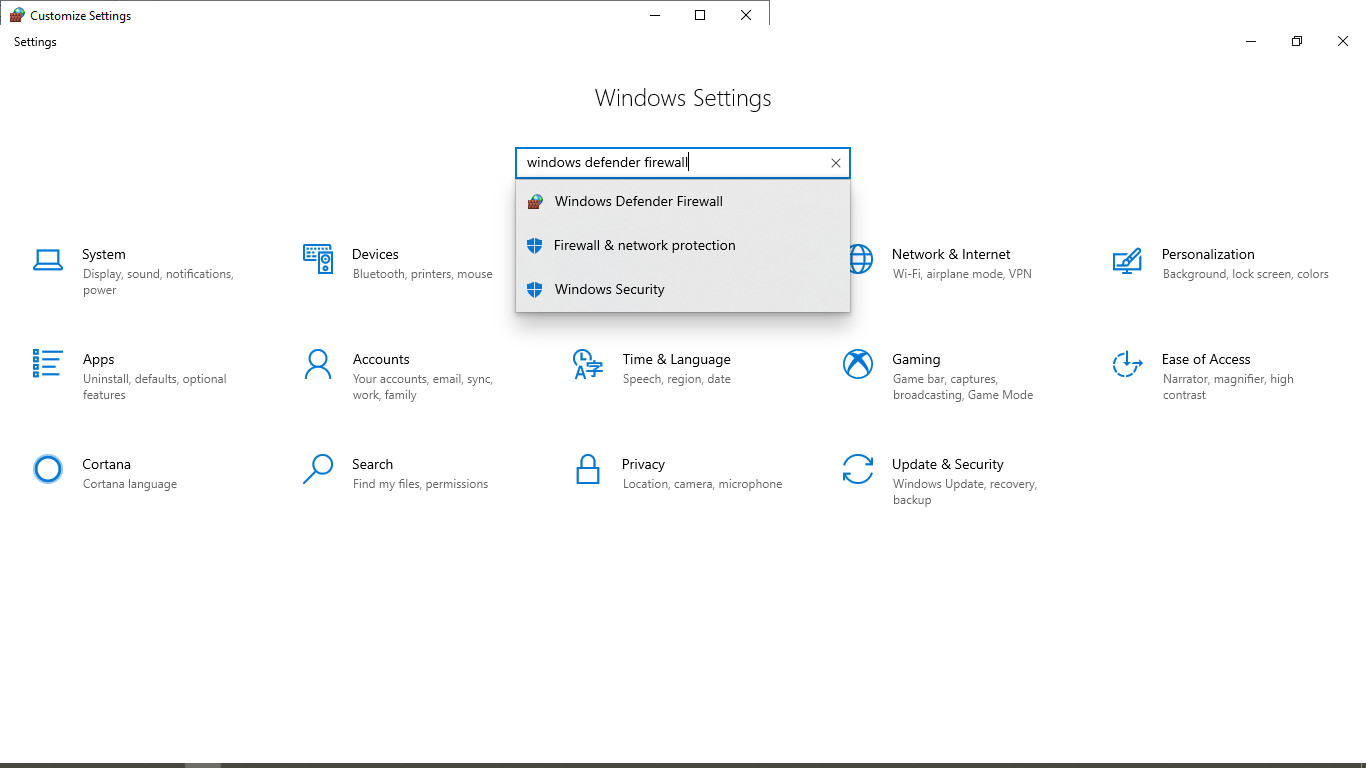Click 'Uninstall, defaults, optional features' text

(155, 387)
